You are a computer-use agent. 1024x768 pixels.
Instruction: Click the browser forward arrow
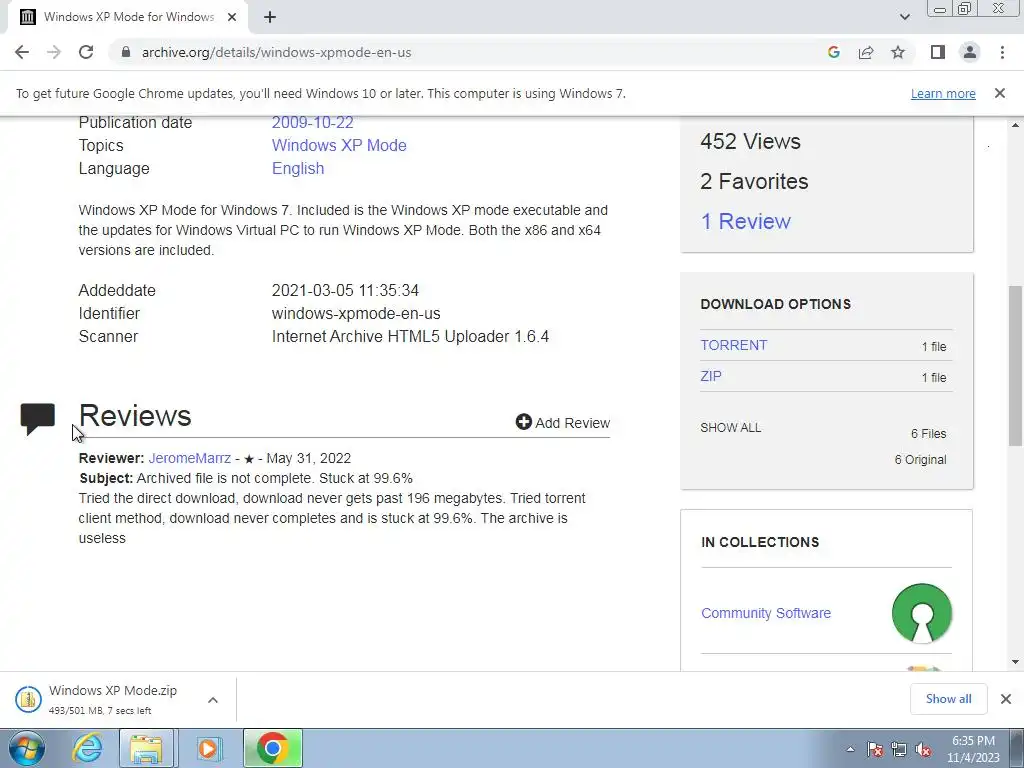click(x=54, y=52)
